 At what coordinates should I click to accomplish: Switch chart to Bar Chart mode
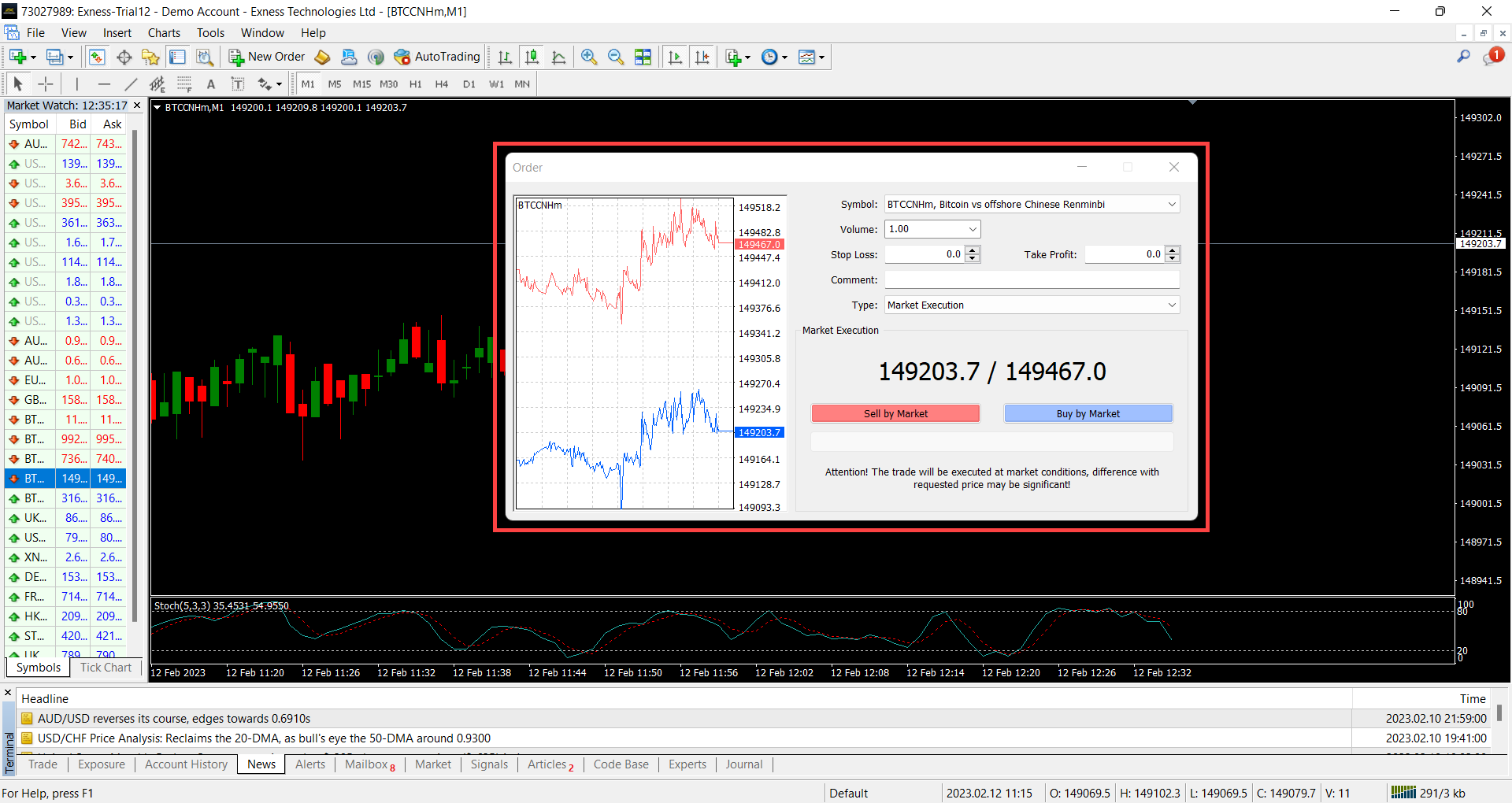tap(505, 57)
